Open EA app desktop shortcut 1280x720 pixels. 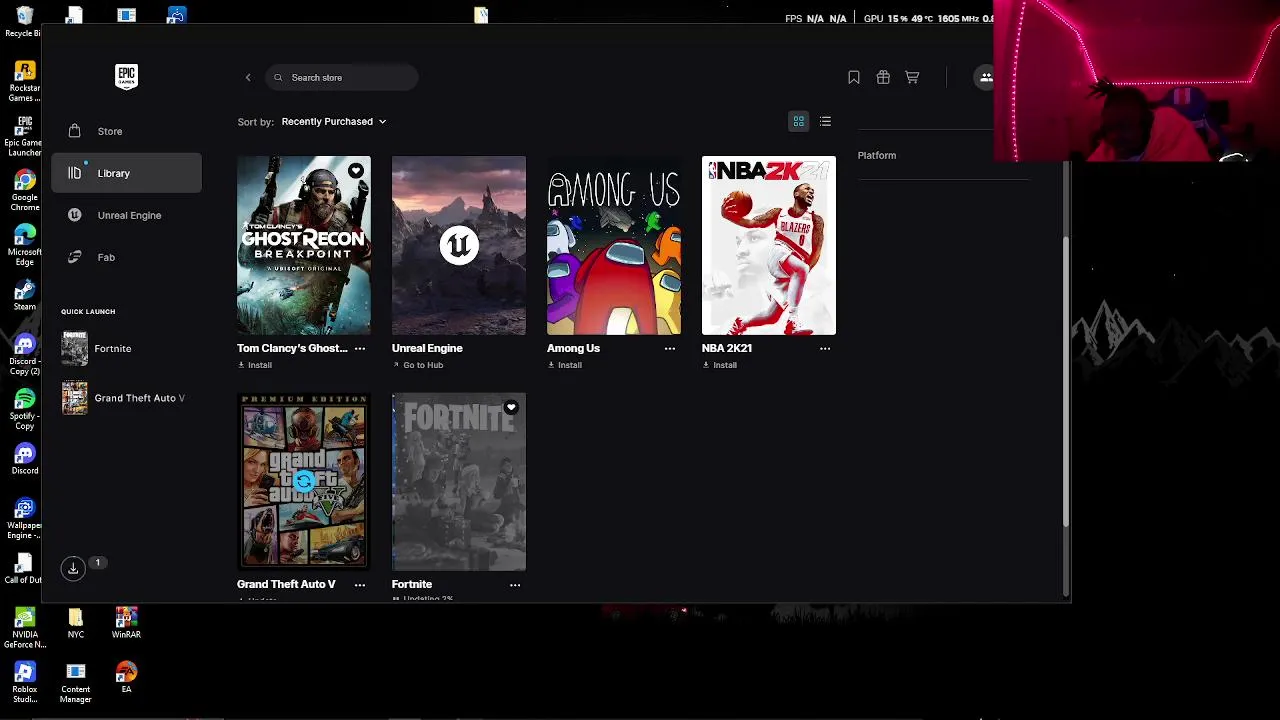click(x=126, y=678)
